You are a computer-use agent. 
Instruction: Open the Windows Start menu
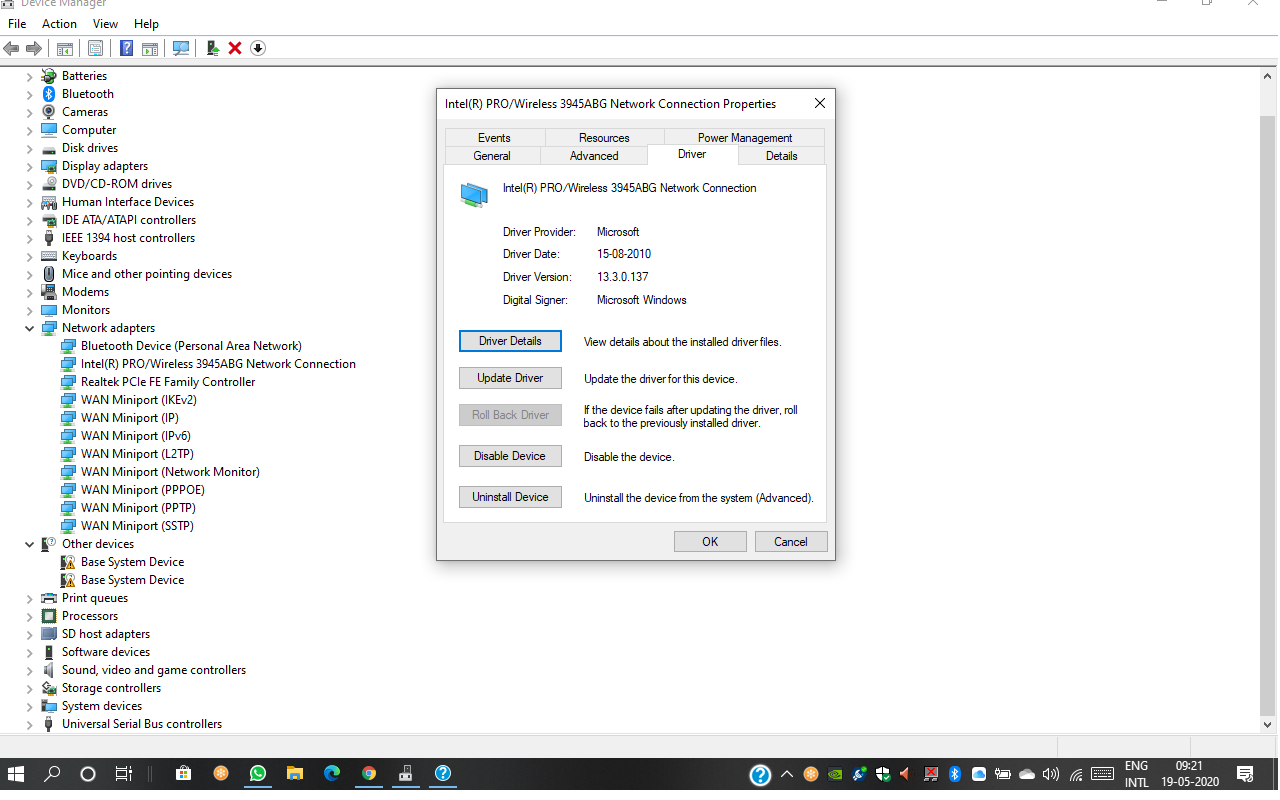click(16, 773)
